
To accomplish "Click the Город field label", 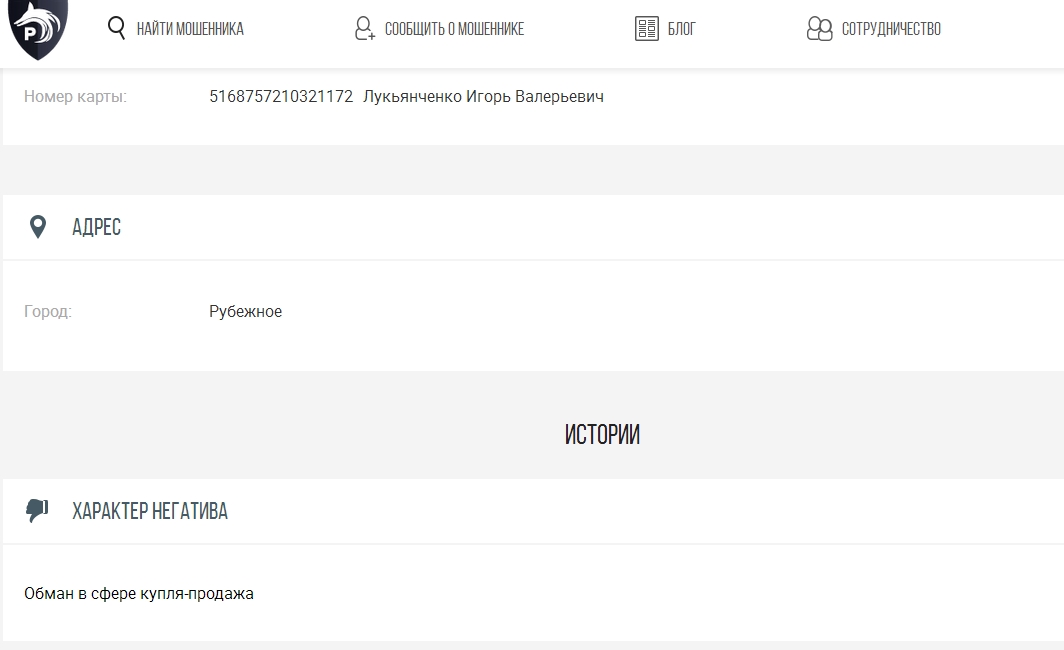I will [x=48, y=312].
